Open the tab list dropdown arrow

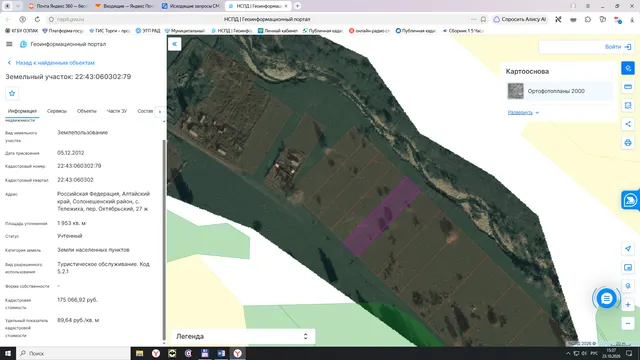point(18,6)
